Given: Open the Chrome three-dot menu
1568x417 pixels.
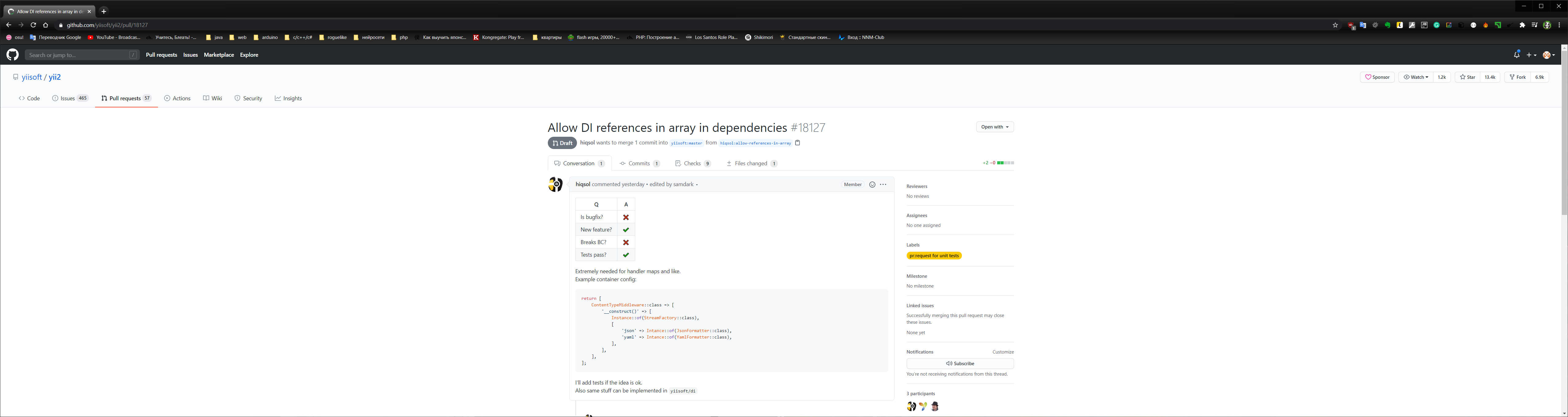Looking at the screenshot, I should click(x=1559, y=25).
